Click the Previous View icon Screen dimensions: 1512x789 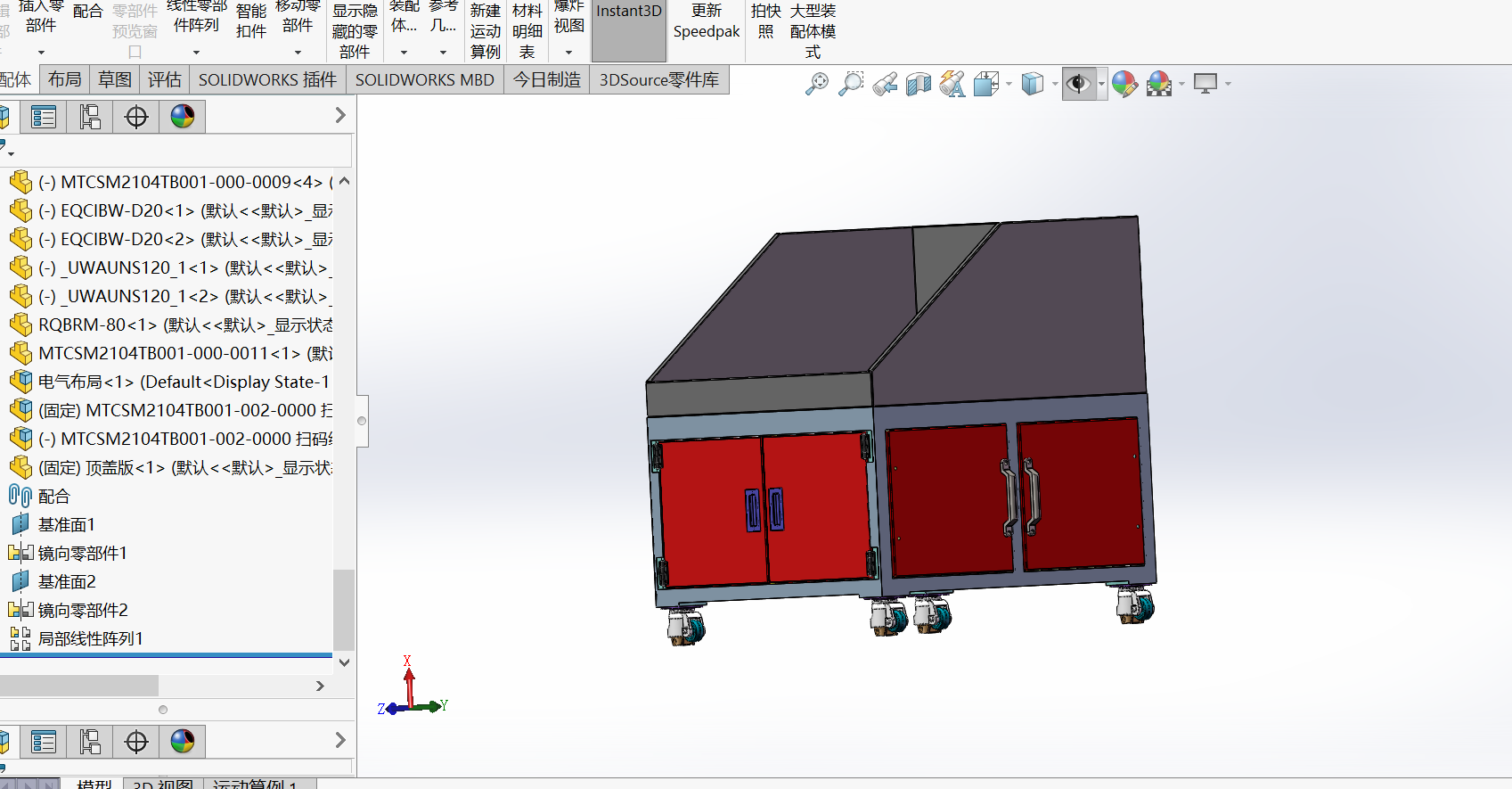click(885, 84)
